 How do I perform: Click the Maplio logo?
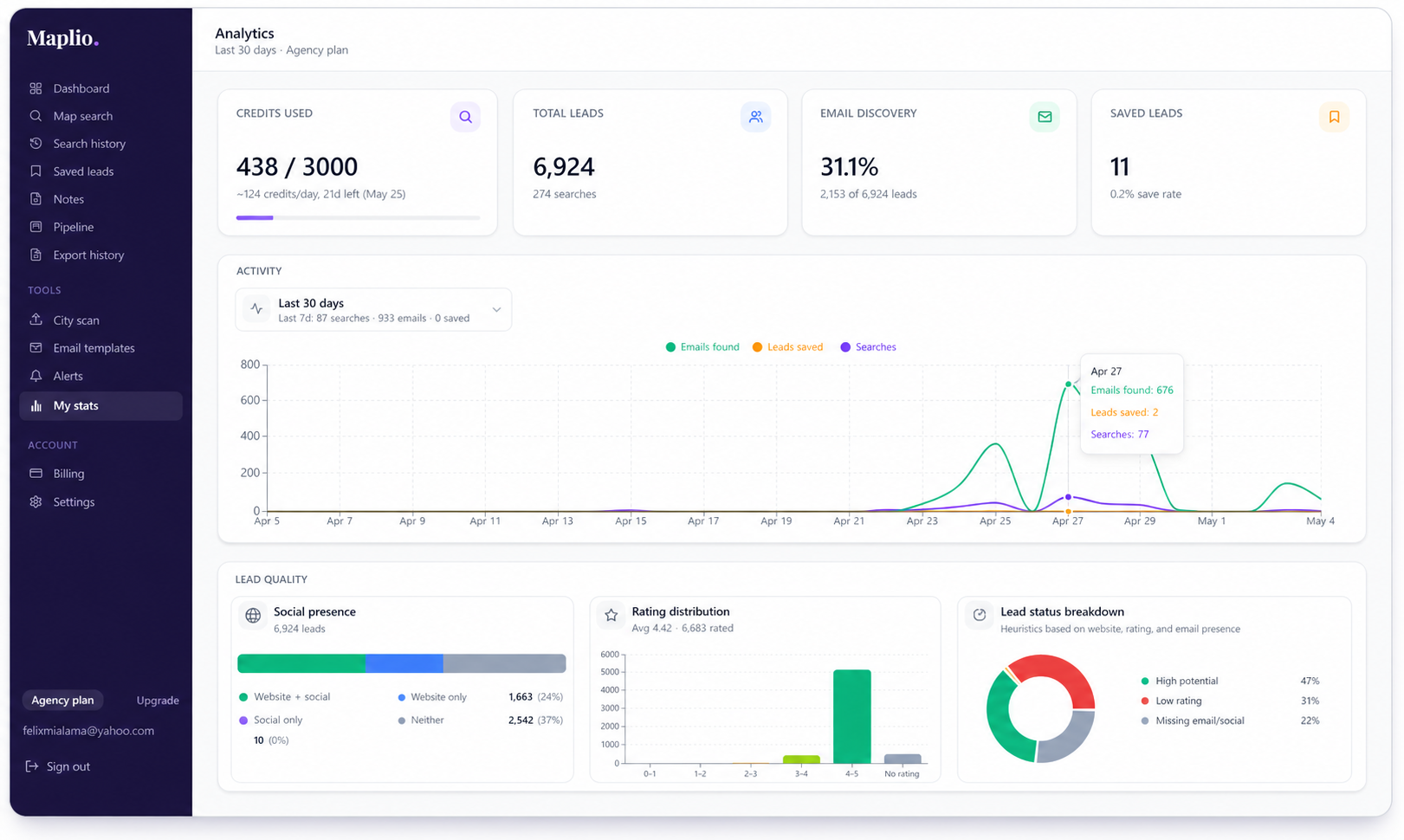point(62,38)
